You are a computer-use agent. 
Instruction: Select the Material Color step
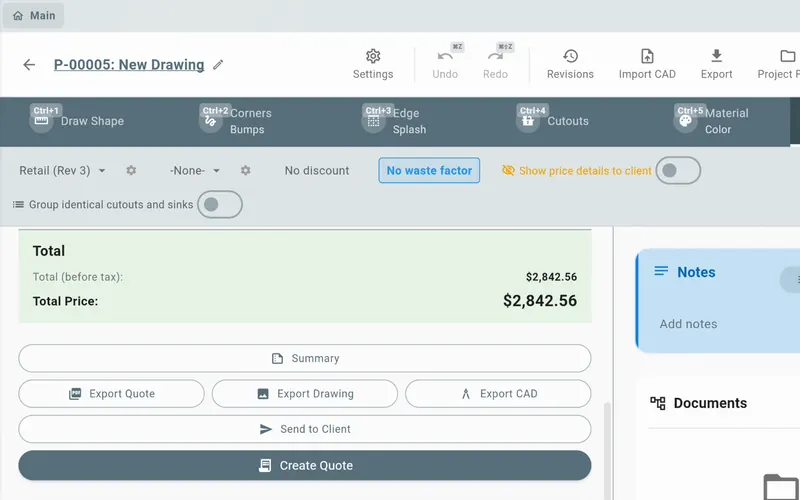coord(711,121)
